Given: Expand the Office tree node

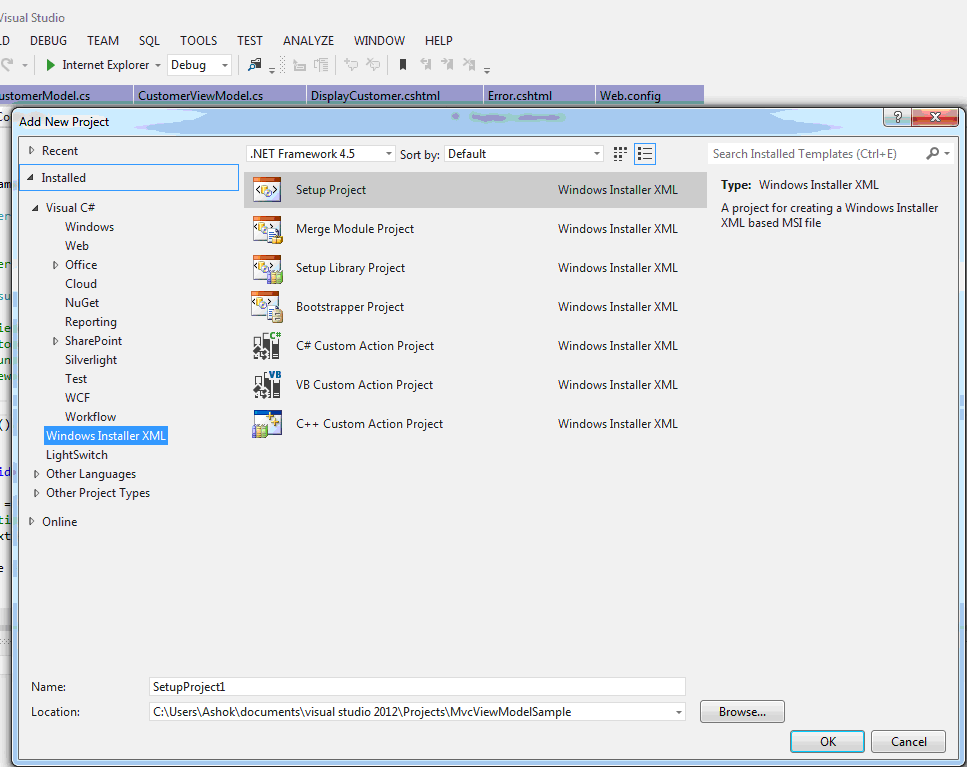Looking at the screenshot, I should (x=56, y=264).
